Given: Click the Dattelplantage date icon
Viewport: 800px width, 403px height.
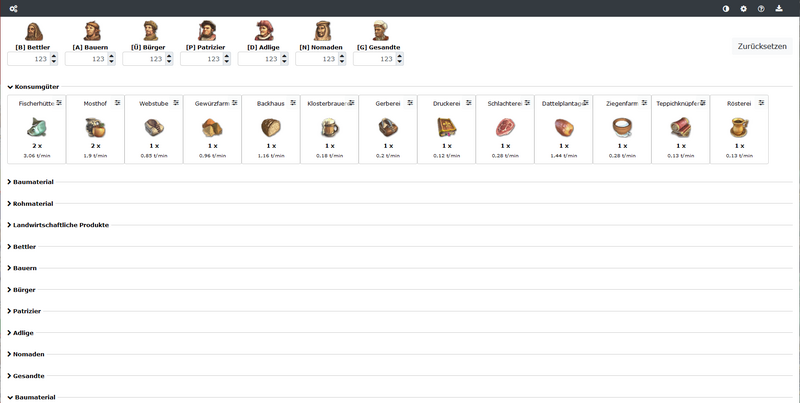Looking at the screenshot, I should (x=564, y=127).
